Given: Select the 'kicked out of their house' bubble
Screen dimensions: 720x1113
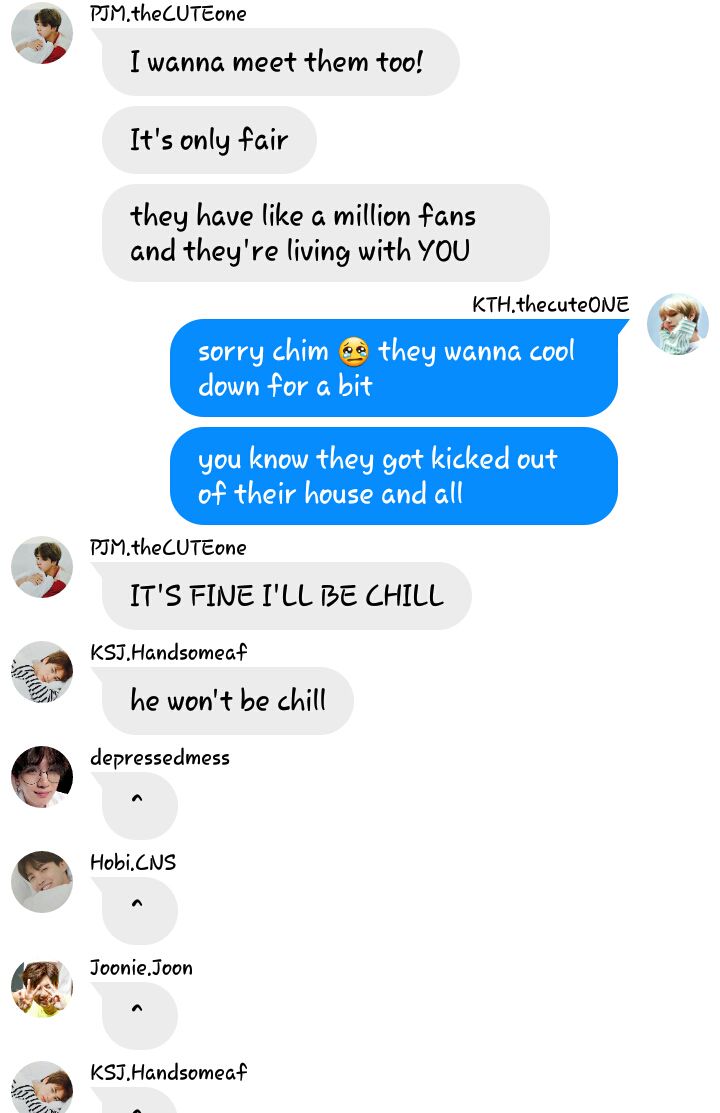Looking at the screenshot, I should 394,476.
